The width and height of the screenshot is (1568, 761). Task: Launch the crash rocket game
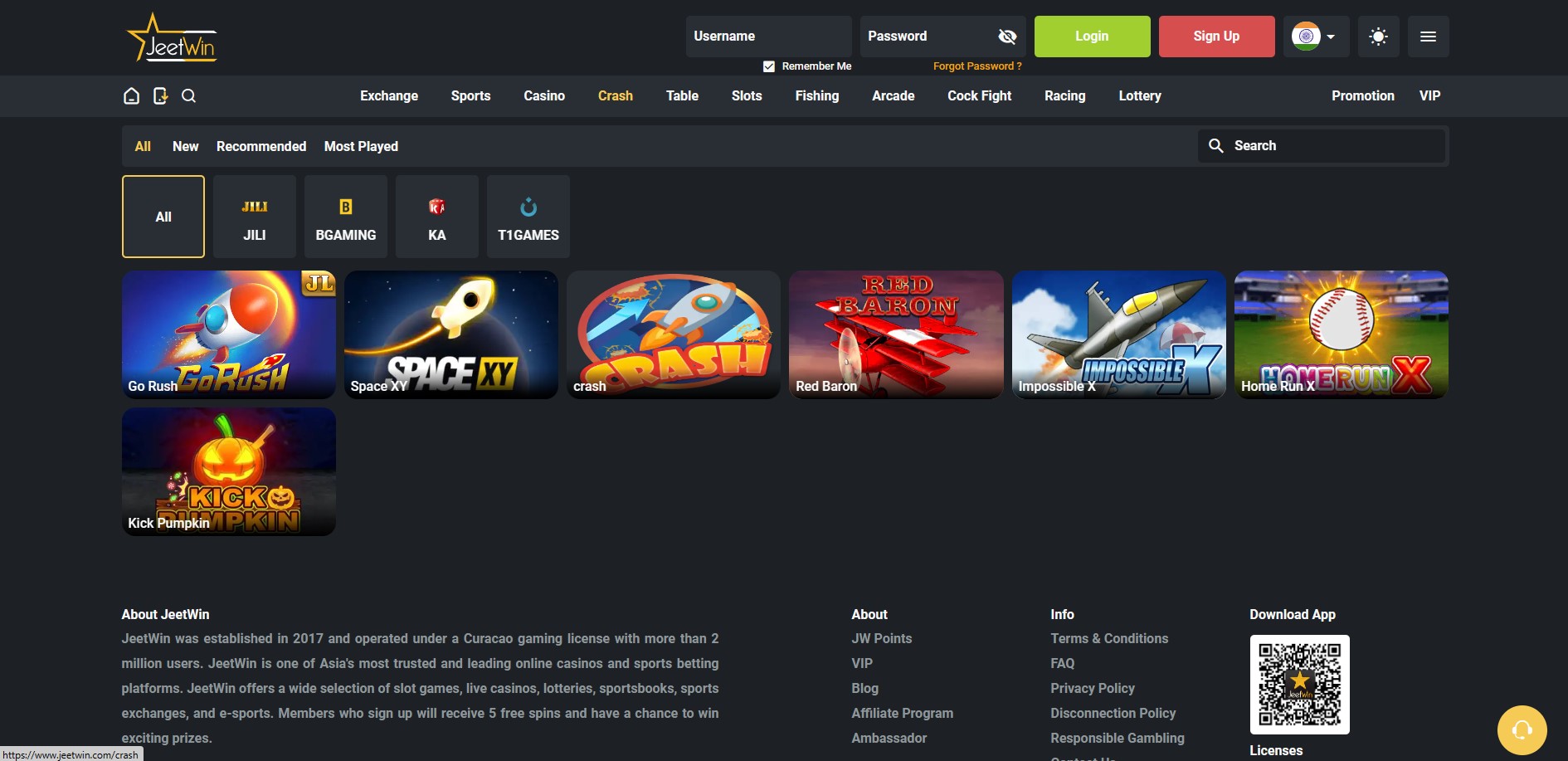[x=674, y=334]
